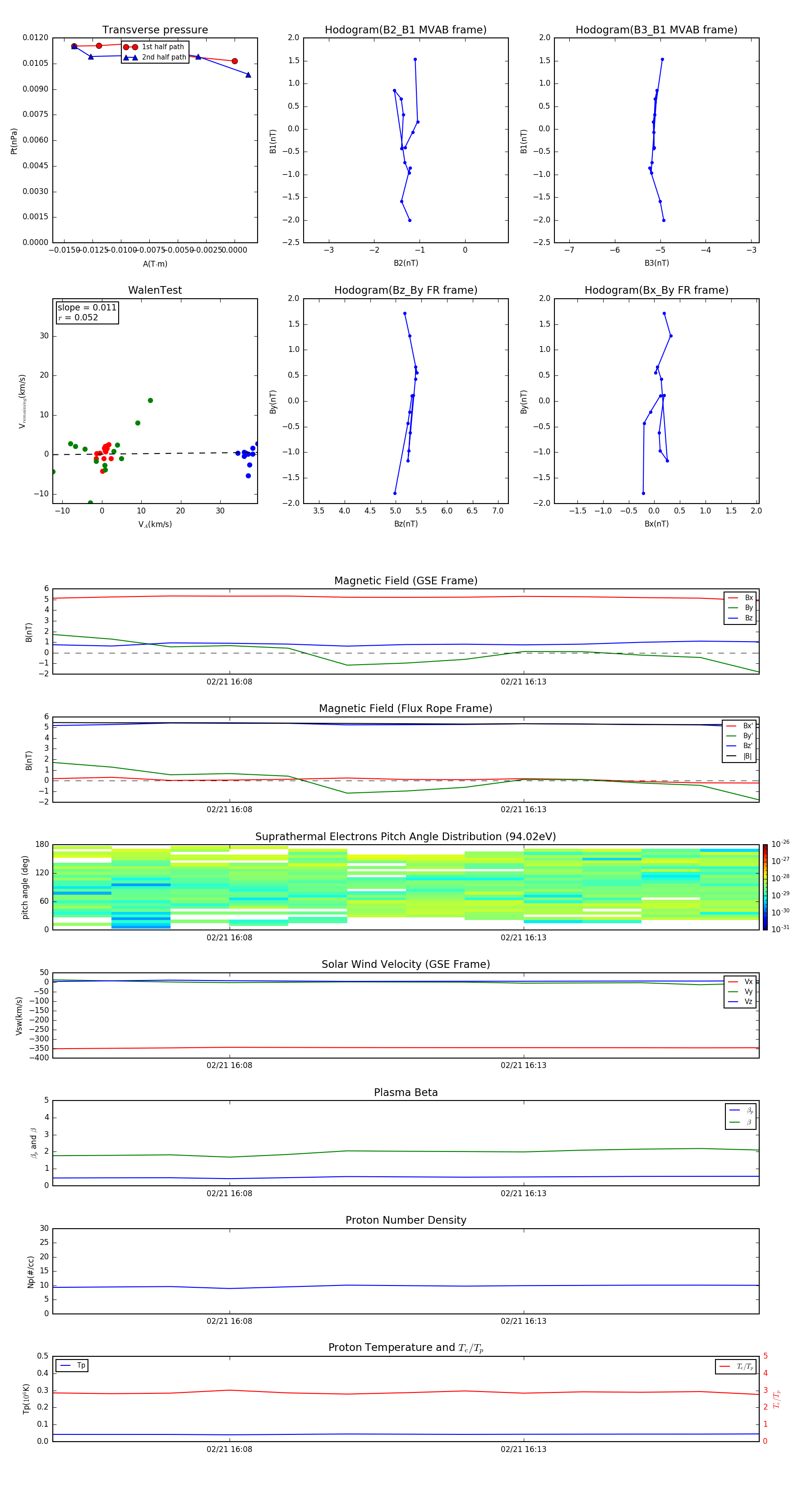This screenshot has width=812, height=1489.
Task: Click the 'Pt(nPa)' y-axis label
Action: [x=14, y=141]
